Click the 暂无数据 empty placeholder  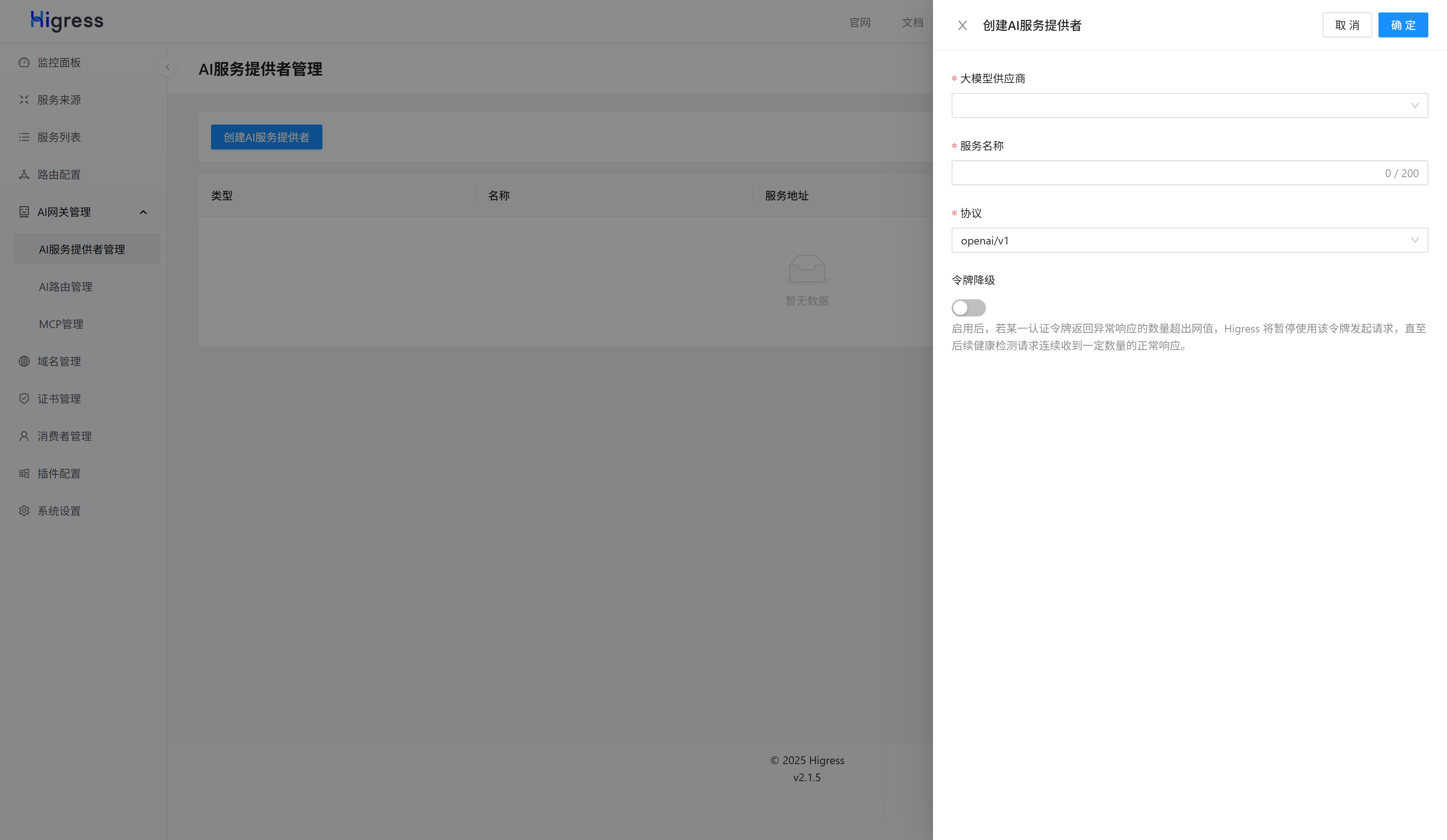click(x=807, y=281)
